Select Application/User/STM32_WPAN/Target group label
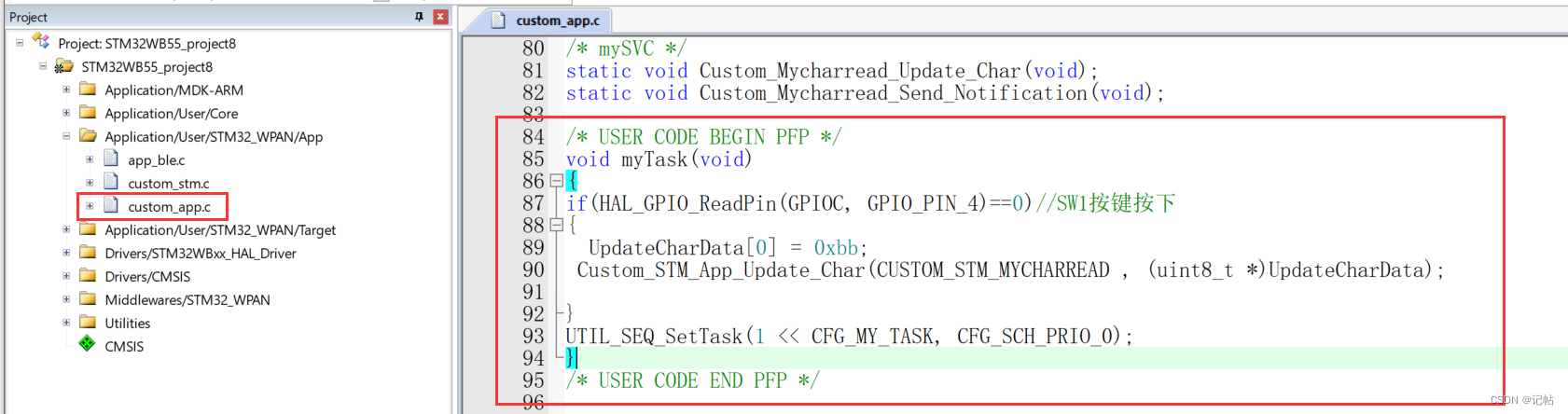The width and height of the screenshot is (1568, 414). 220,230
